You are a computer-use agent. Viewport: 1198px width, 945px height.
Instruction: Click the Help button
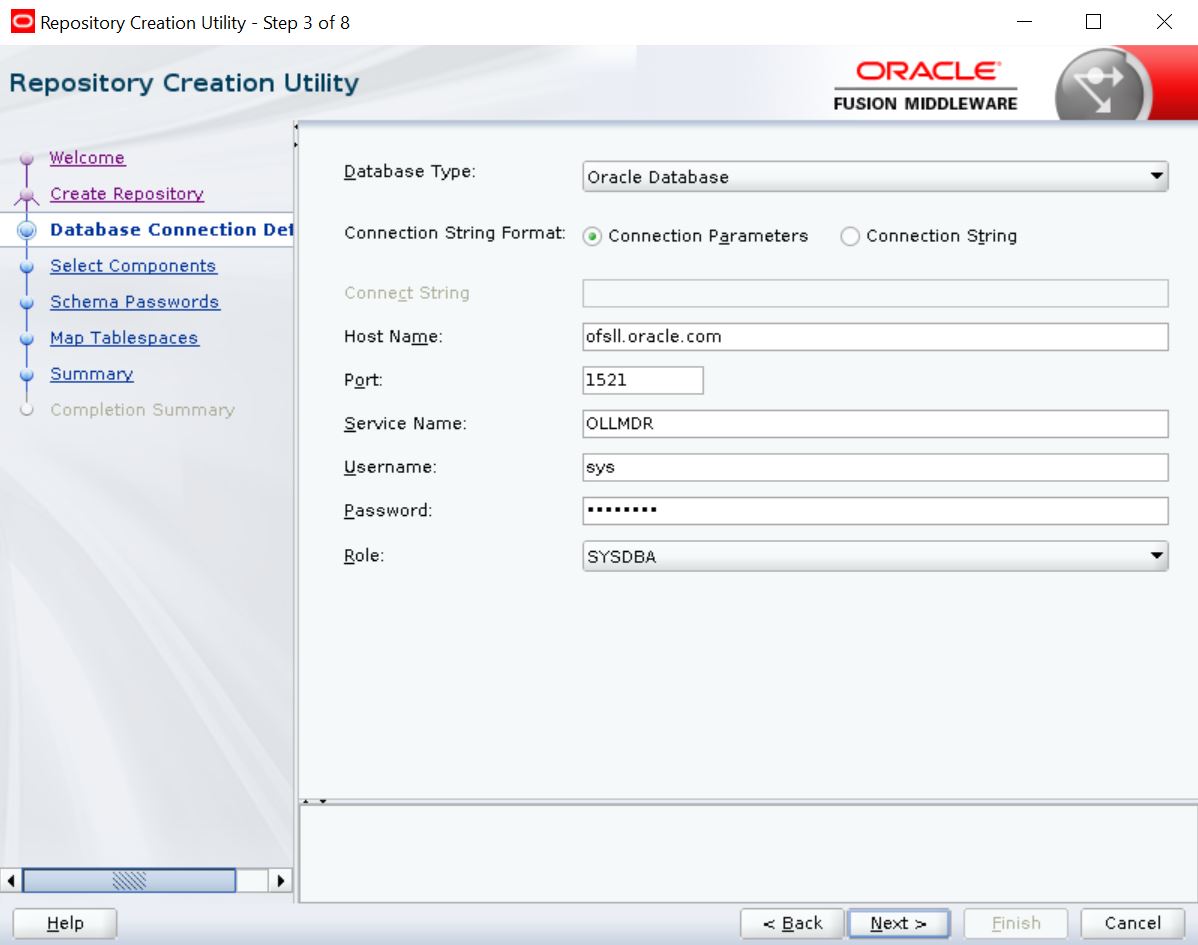click(x=65, y=923)
